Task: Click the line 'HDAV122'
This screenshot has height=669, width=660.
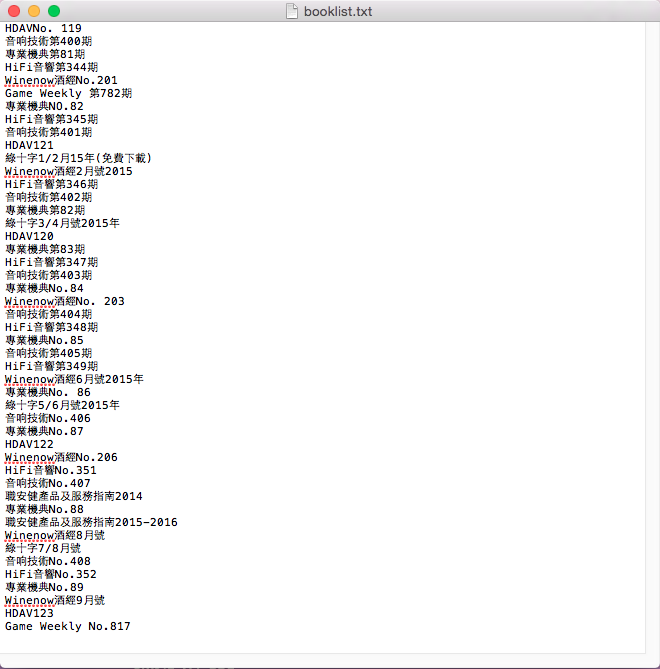Action: point(29,445)
